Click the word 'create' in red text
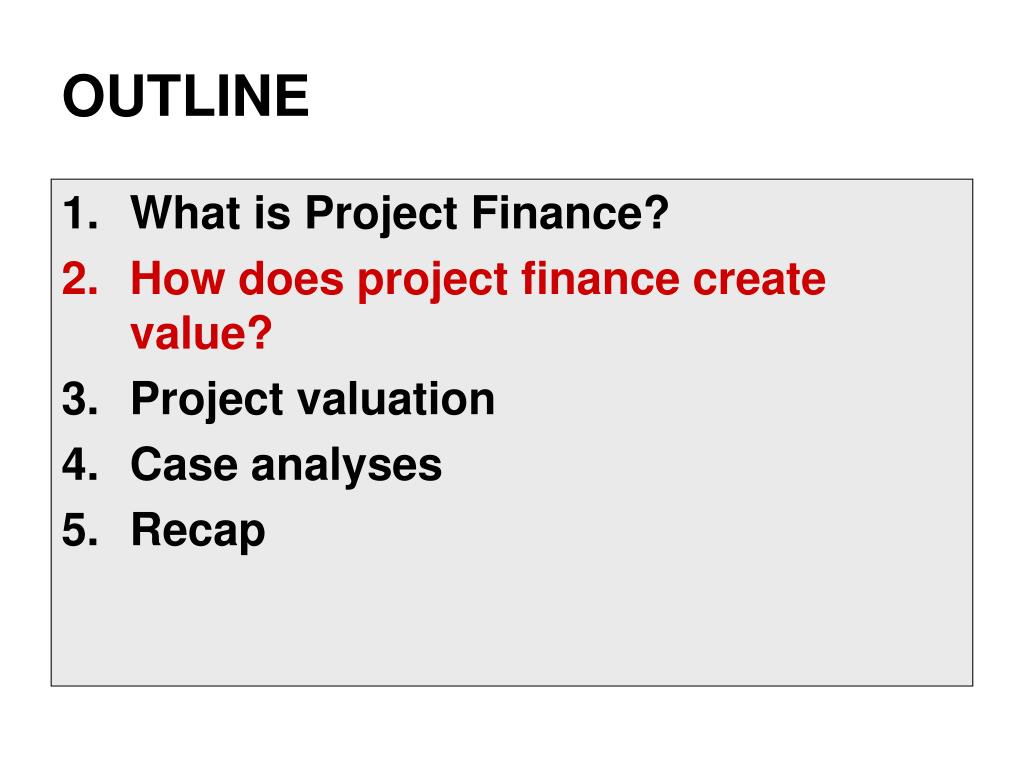The height and width of the screenshot is (768, 1024). pyautogui.click(x=759, y=280)
